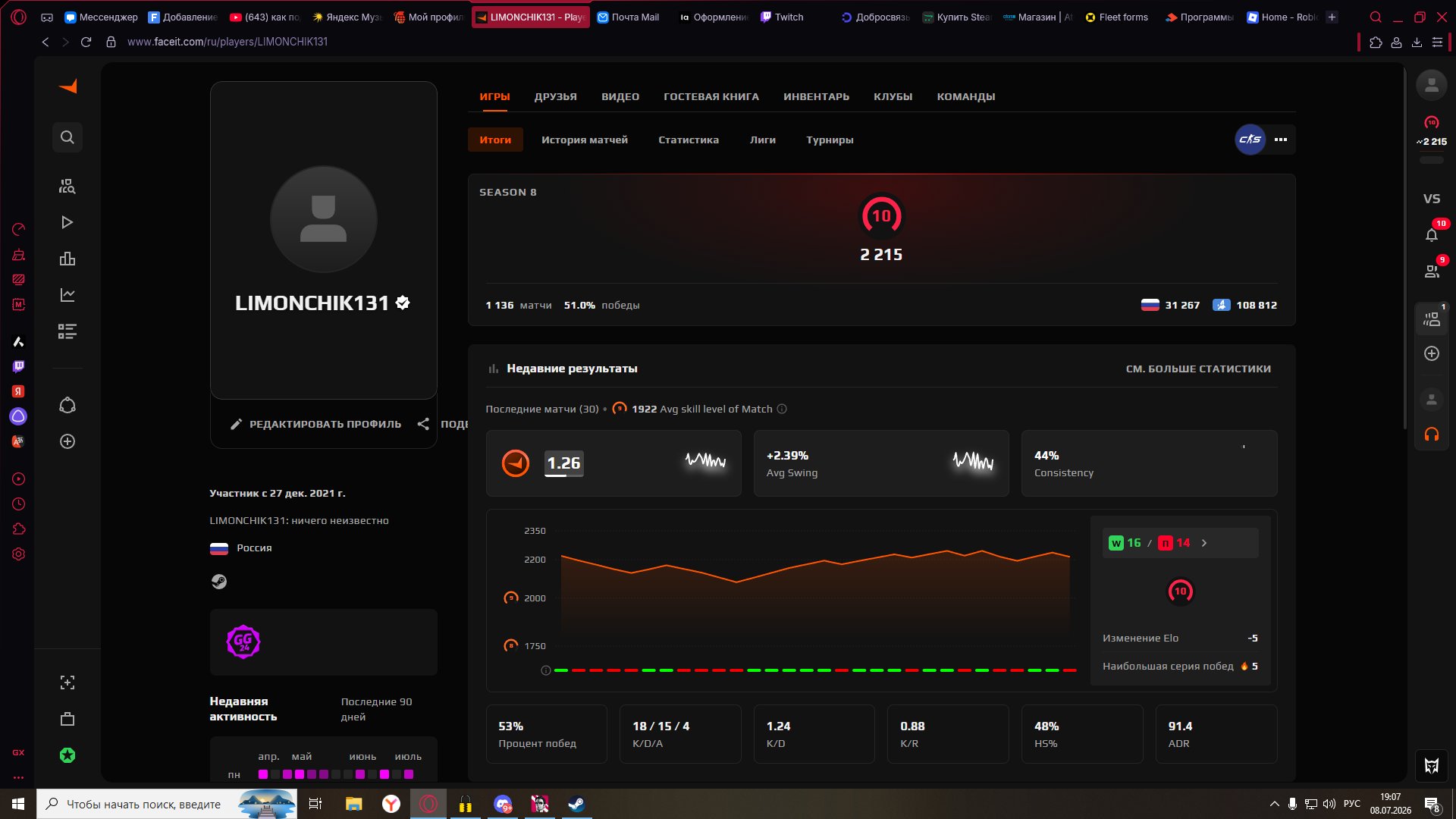Open the matchmaking player-search sidebar icon
Image resolution: width=1456 pixels, height=819 pixels.
click(x=67, y=186)
